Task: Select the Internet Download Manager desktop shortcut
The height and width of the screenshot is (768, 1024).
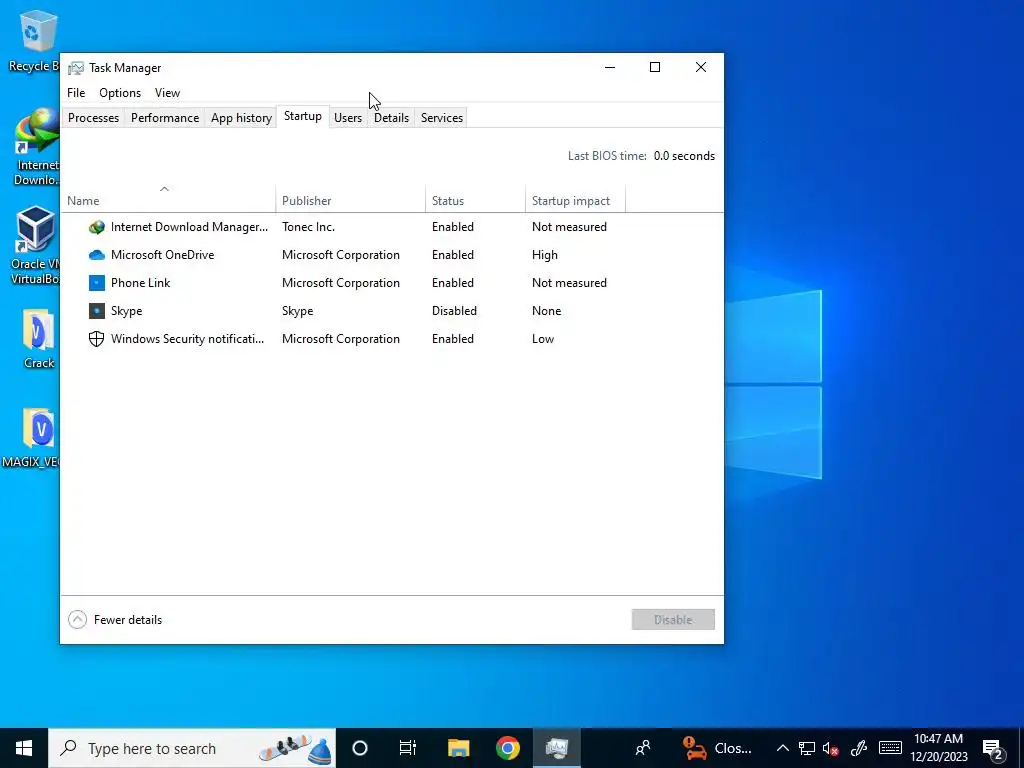Action: tap(36, 148)
